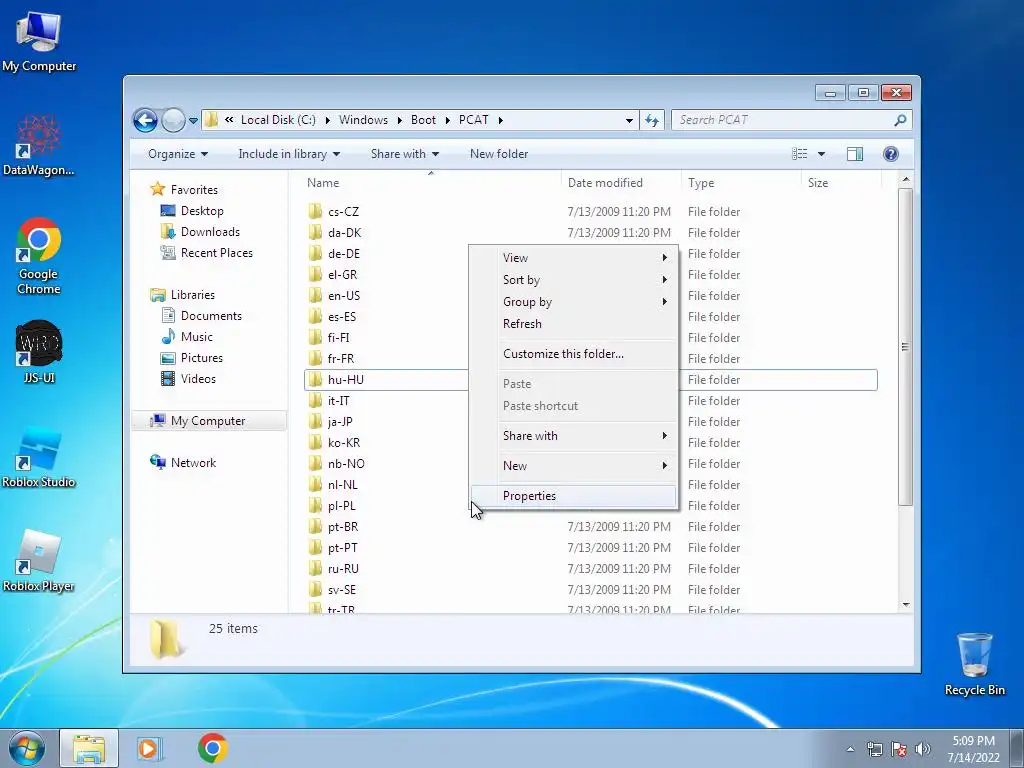Select Roblox Studio desktop icon
This screenshot has height=768, width=1024.
tap(39, 458)
